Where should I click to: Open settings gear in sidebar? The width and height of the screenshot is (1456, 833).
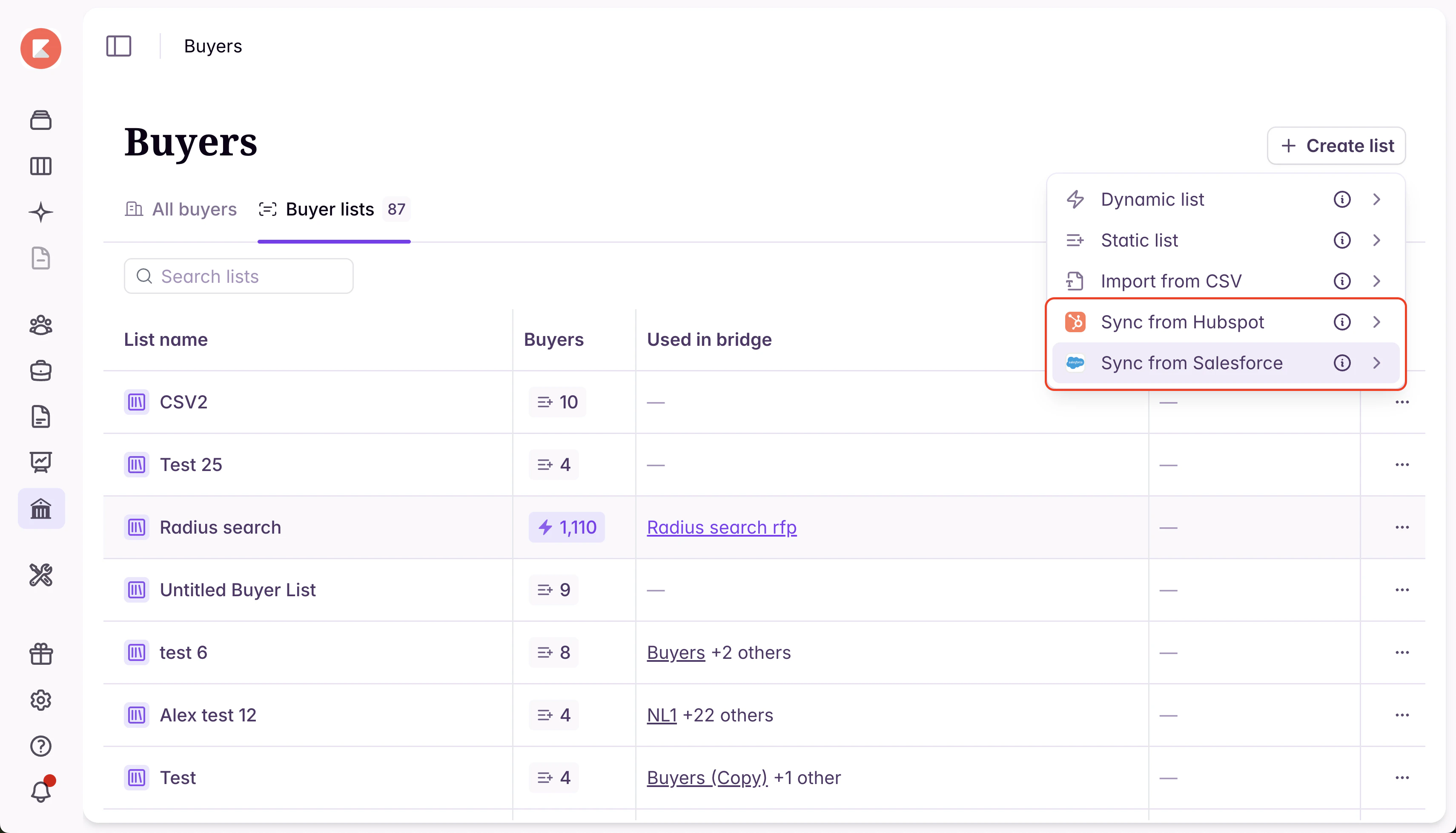coord(40,700)
